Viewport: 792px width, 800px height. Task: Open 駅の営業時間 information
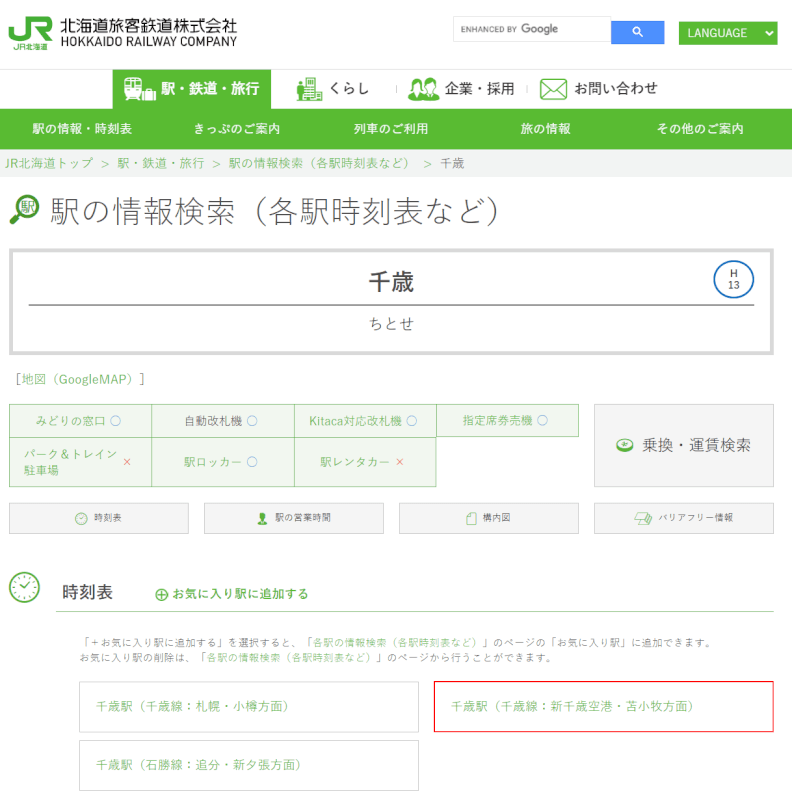[x=294, y=518]
